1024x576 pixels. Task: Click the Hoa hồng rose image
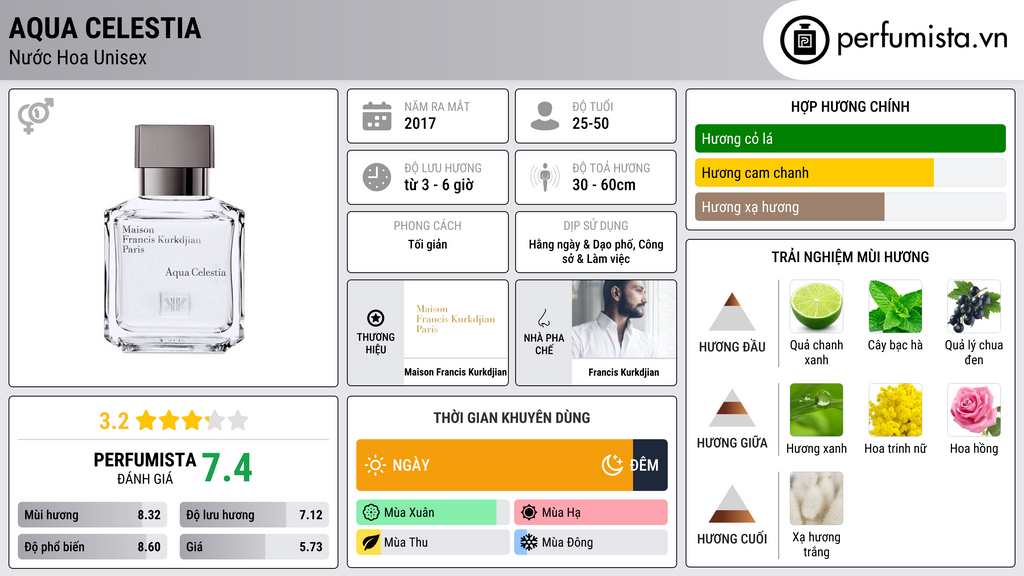pos(974,409)
